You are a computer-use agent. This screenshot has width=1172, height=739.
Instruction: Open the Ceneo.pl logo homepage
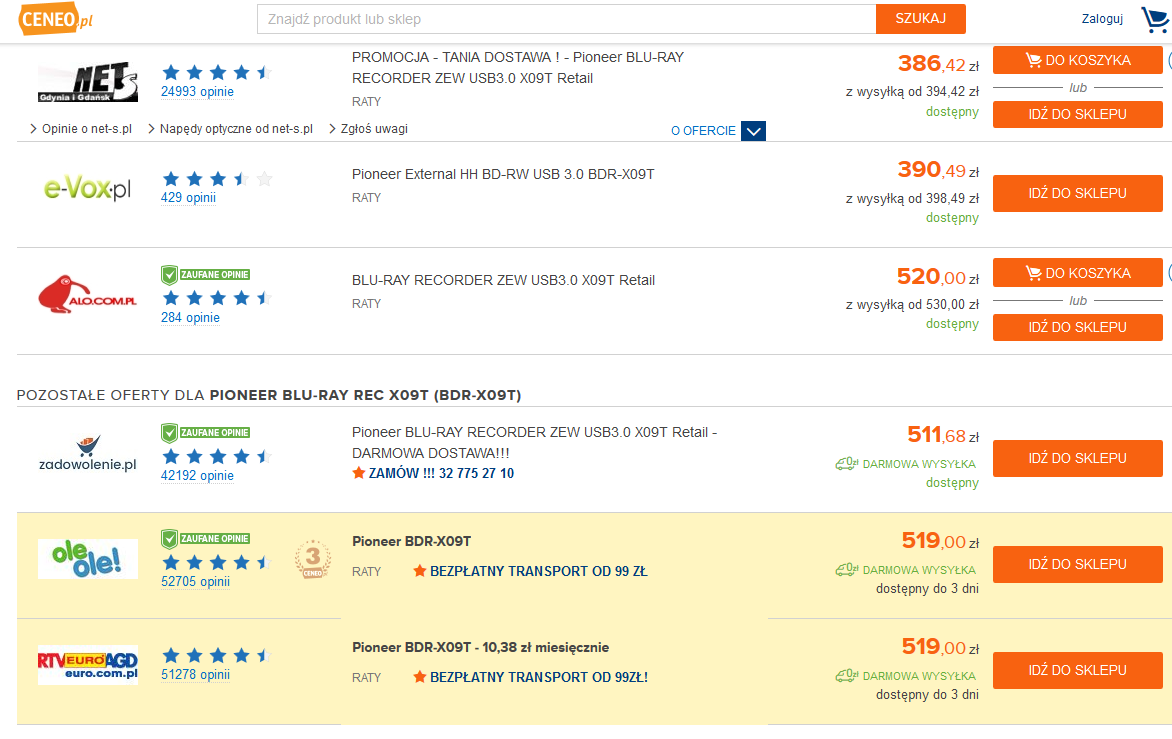click(x=56, y=19)
